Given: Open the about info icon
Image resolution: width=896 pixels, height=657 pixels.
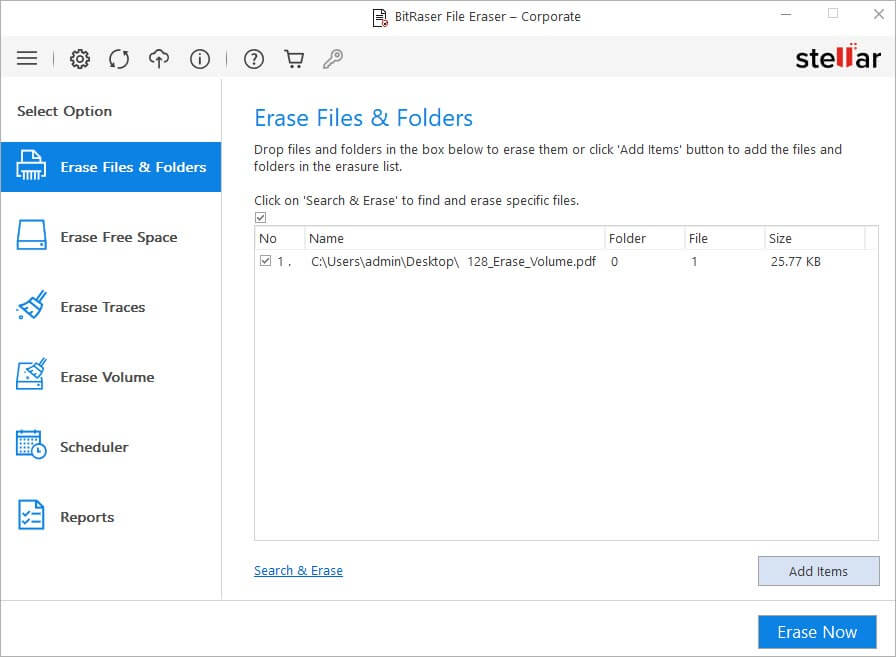Looking at the screenshot, I should tap(199, 59).
